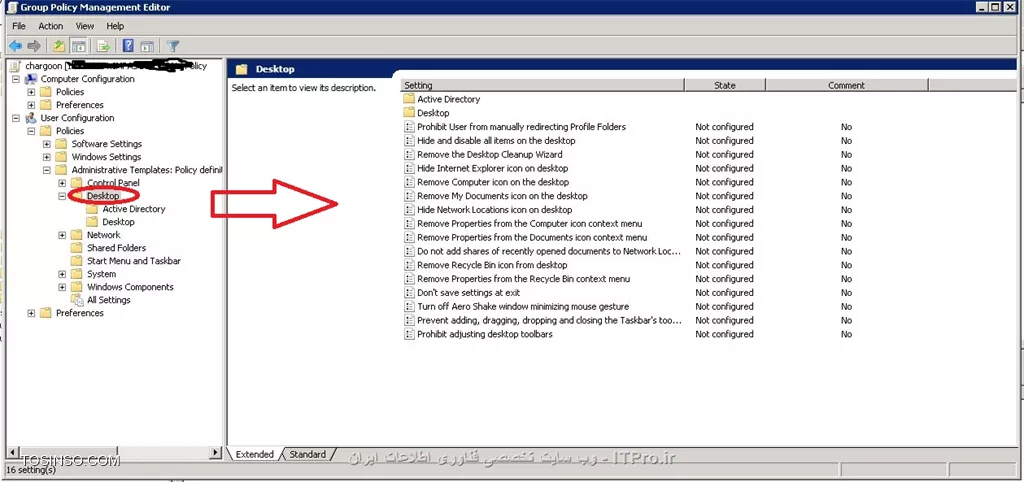This screenshot has height=482, width=1024.
Task: Click the Computer Configuration node icon
Action: click(x=31, y=79)
